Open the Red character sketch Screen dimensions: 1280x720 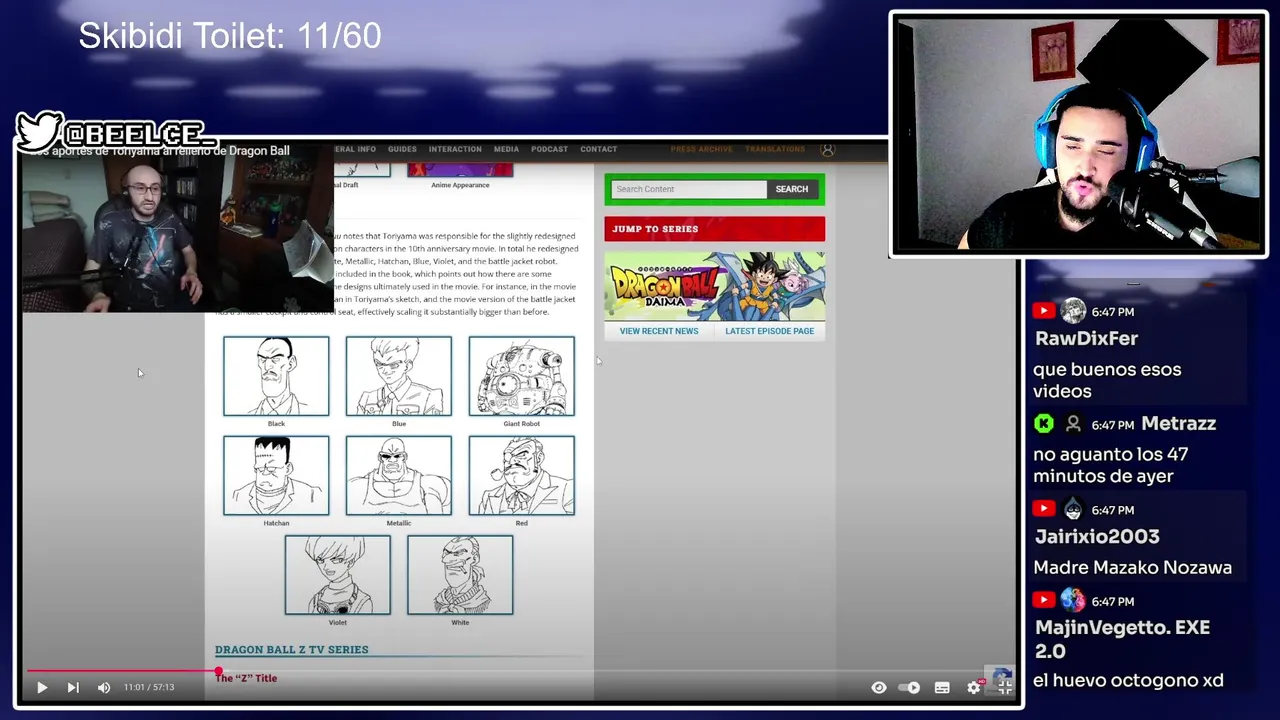click(x=521, y=475)
